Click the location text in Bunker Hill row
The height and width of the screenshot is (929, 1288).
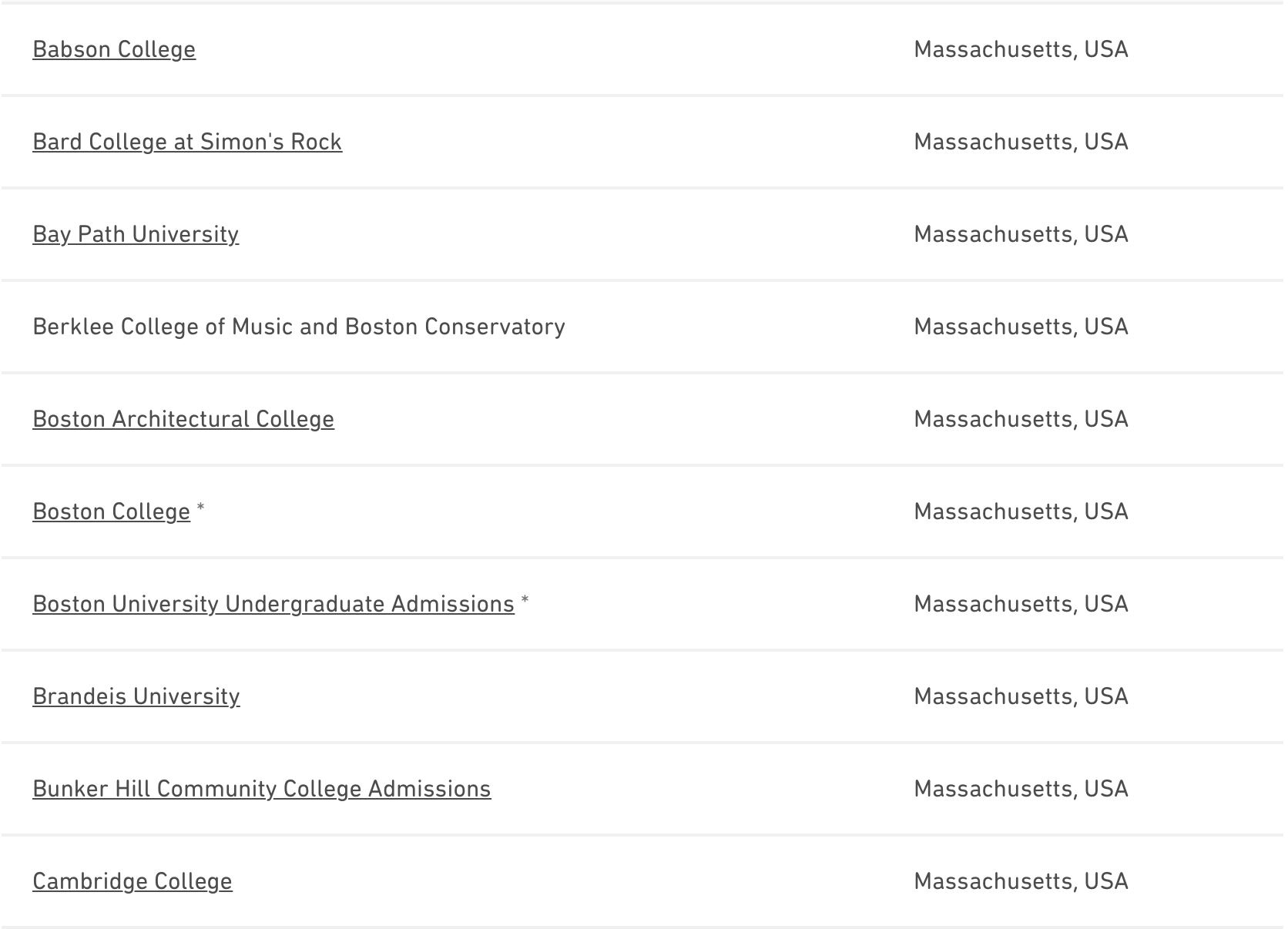tap(1021, 789)
